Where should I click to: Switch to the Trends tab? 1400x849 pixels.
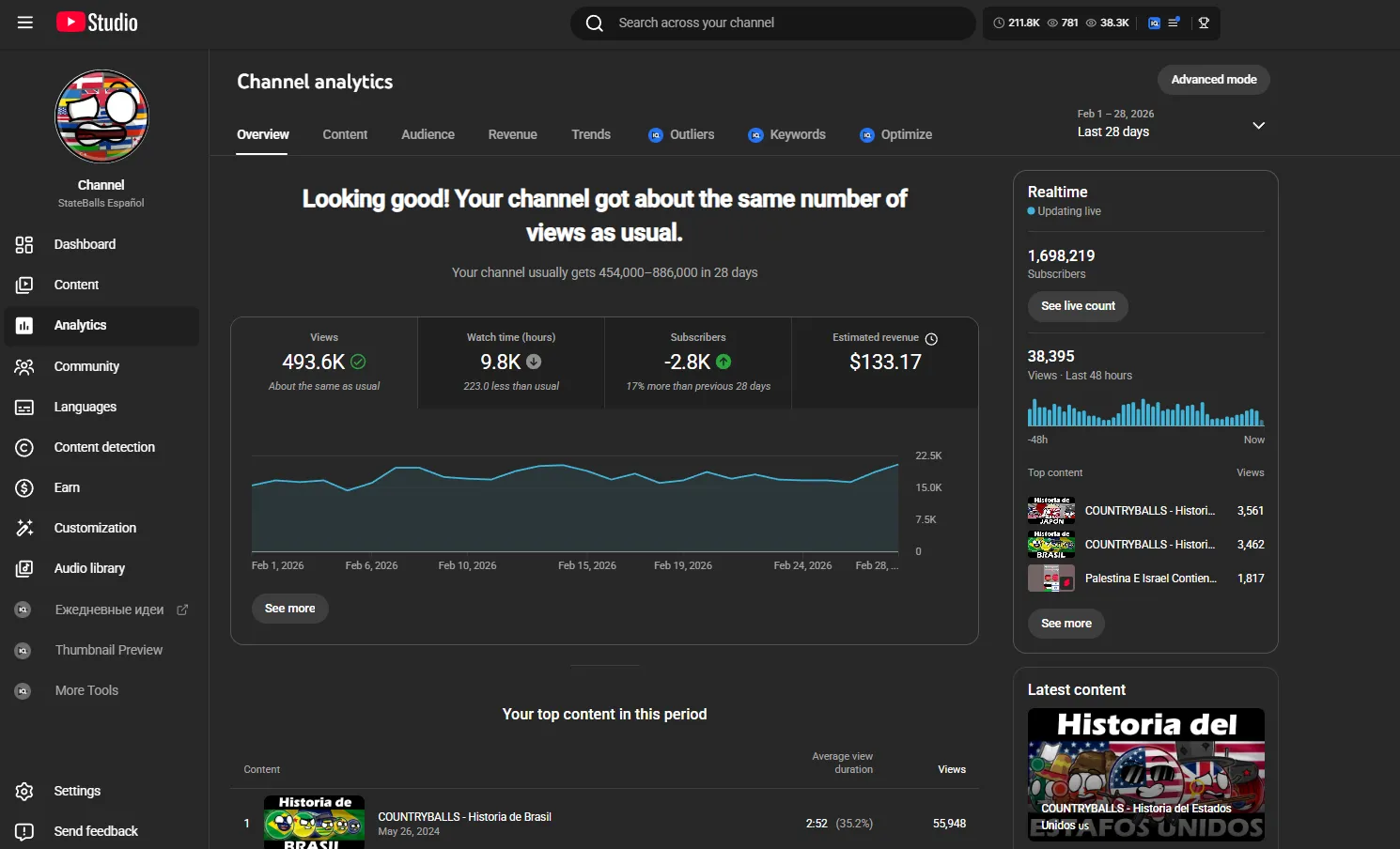point(591,134)
